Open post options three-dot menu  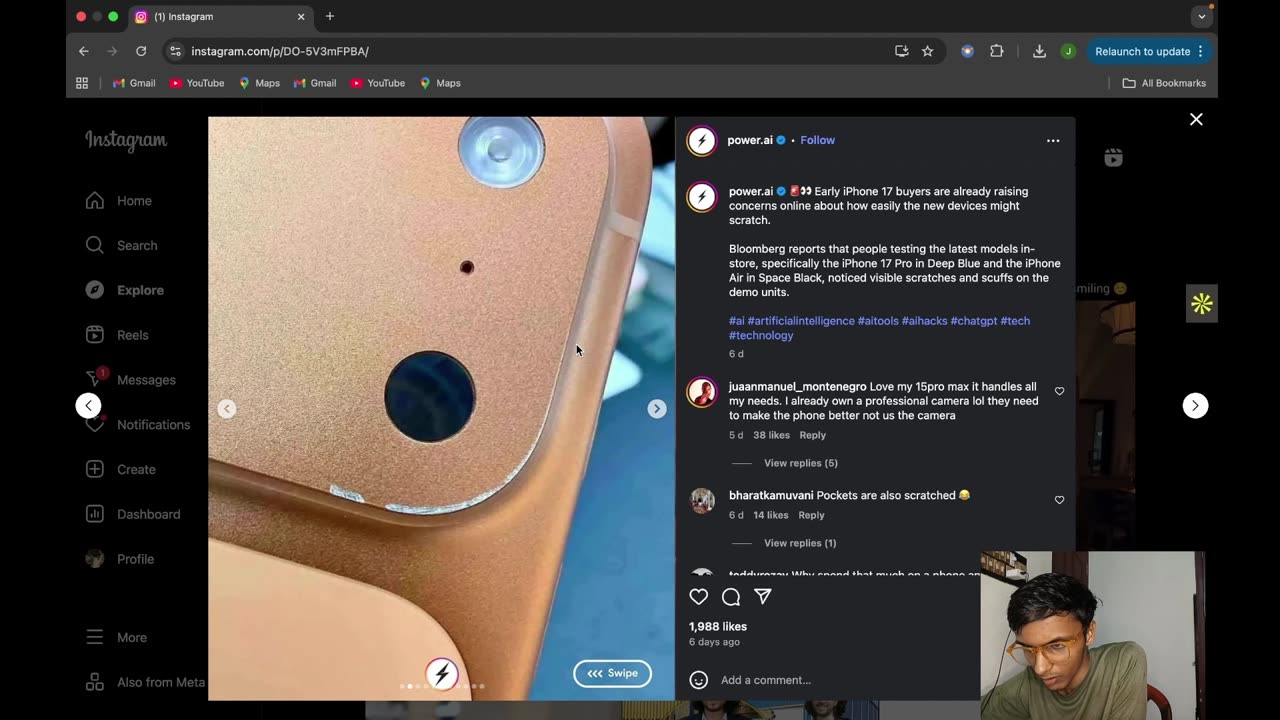(x=1053, y=141)
